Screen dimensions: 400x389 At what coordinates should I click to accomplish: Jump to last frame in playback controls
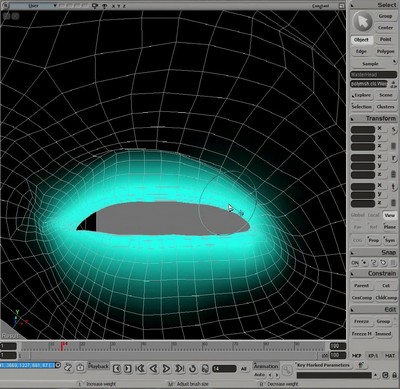pyautogui.click(x=179, y=368)
